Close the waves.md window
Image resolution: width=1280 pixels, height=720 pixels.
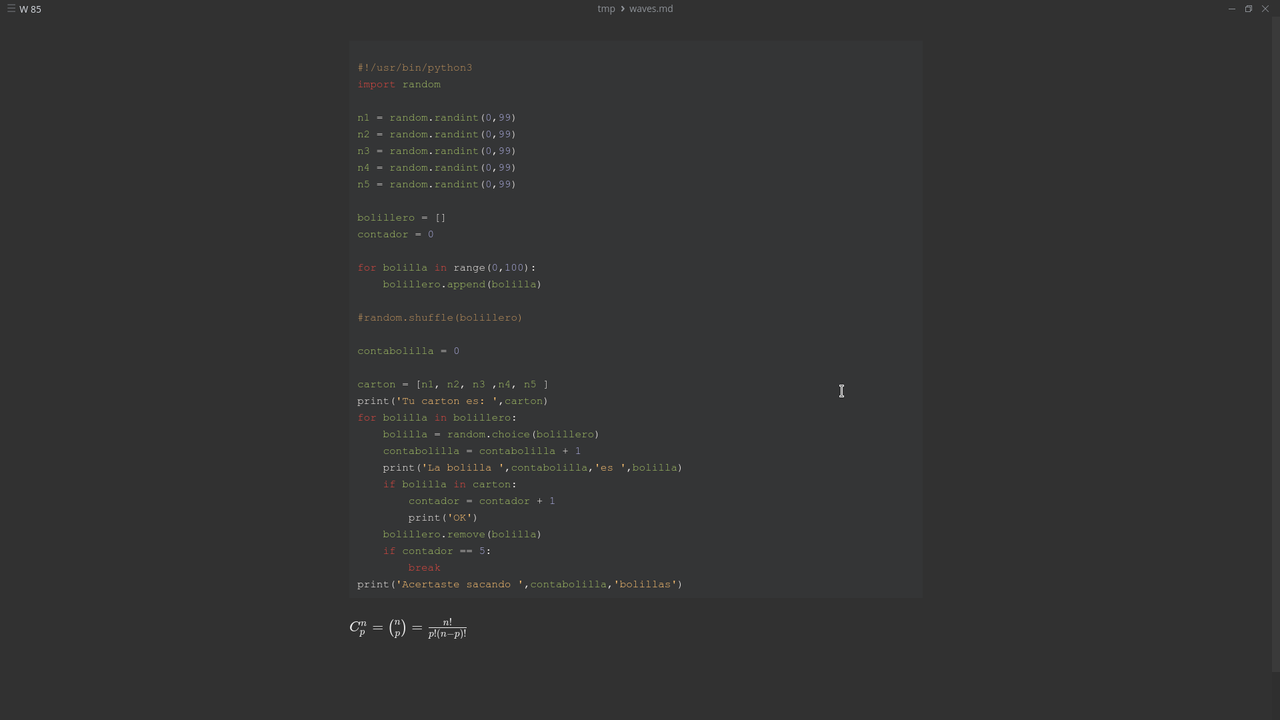(1265, 9)
